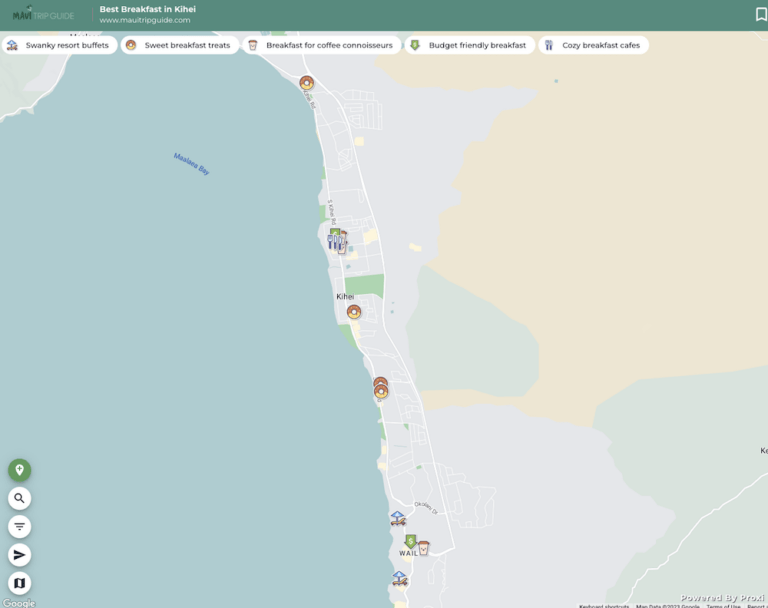Image resolution: width=768 pixels, height=608 pixels.
Task: Click the bookmark icon in the header
Action: click(761, 15)
